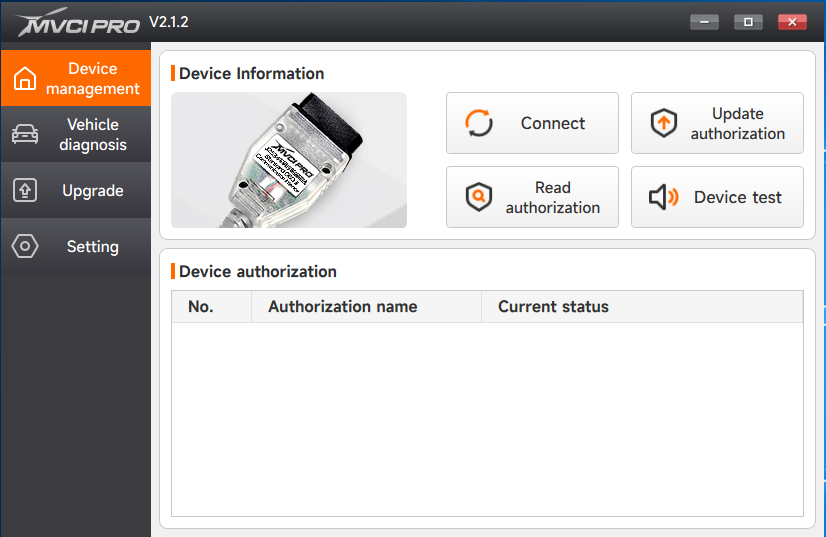The height and width of the screenshot is (537, 826).
Task: Click the speaker Device test icon
Action: (664, 197)
